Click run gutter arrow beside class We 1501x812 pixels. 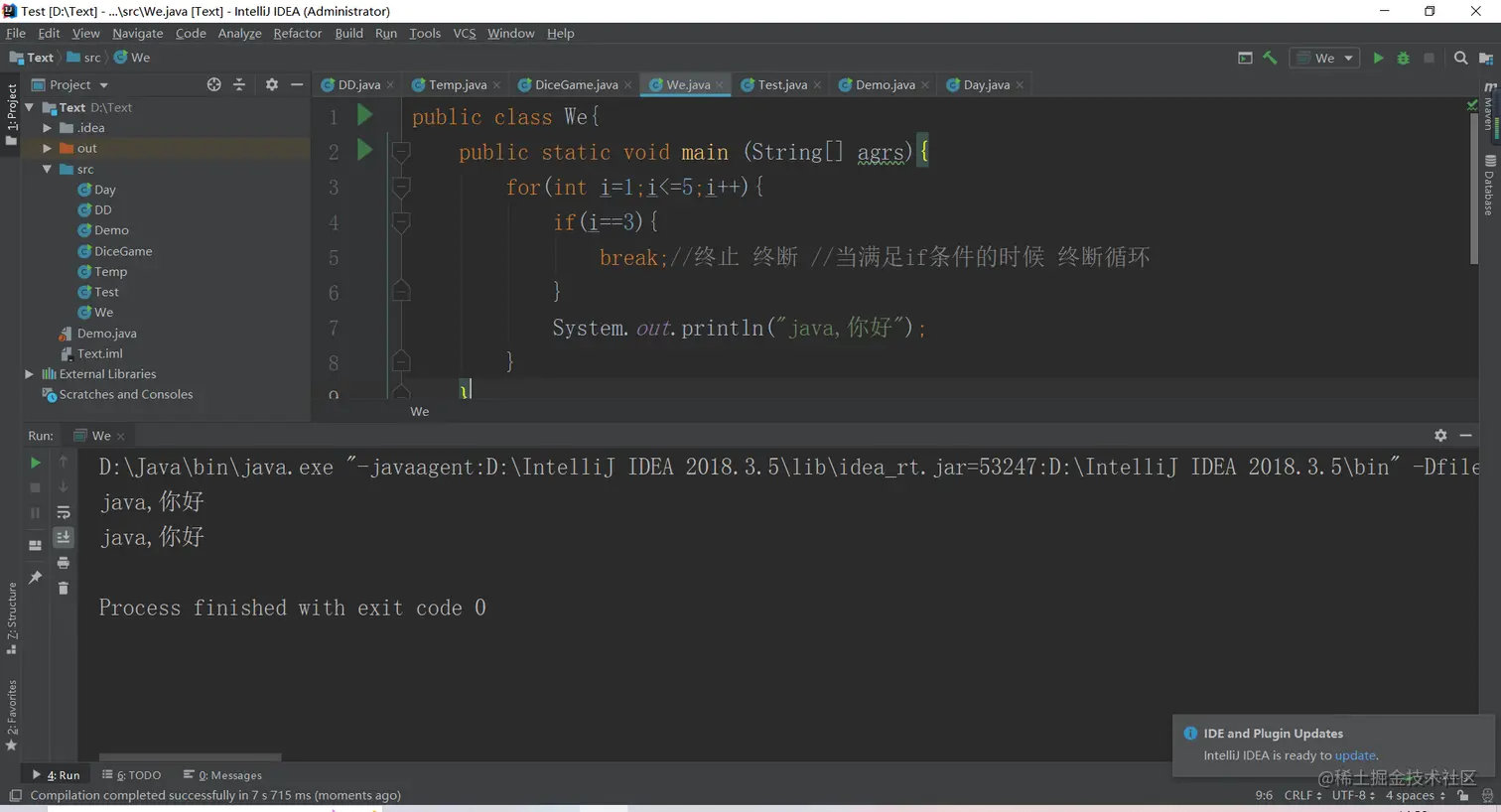pos(364,115)
